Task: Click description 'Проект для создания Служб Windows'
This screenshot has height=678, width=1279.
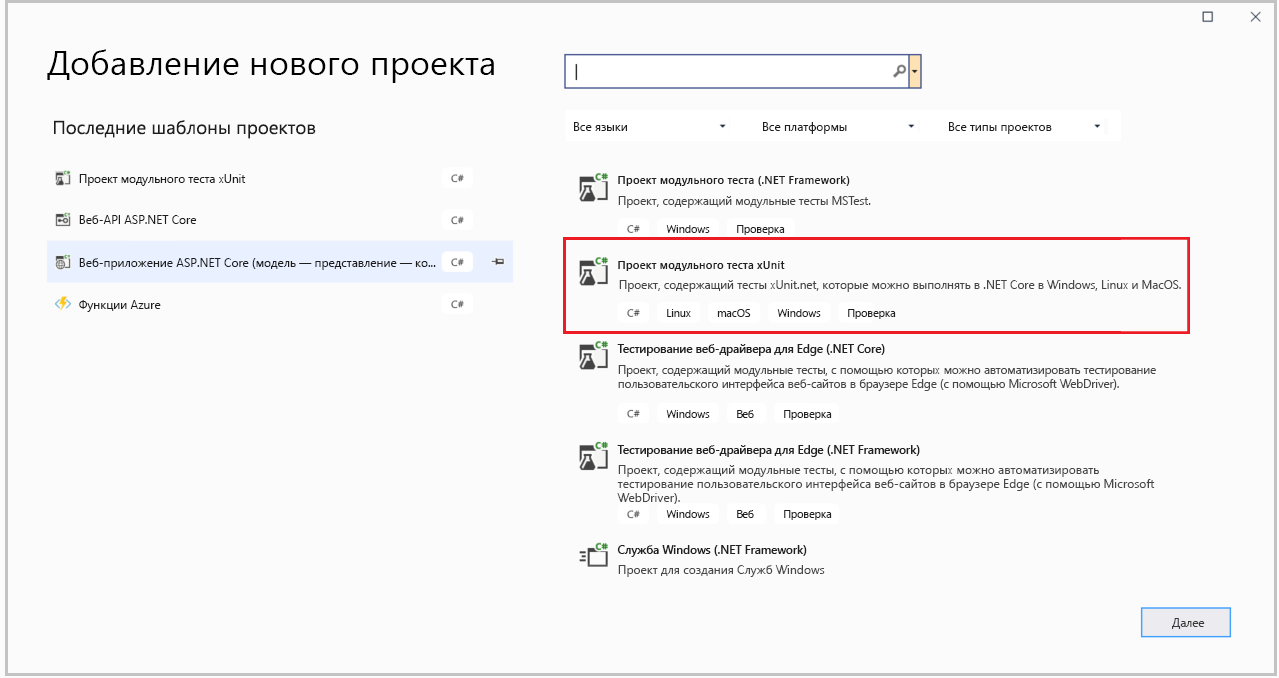Action: pos(721,570)
